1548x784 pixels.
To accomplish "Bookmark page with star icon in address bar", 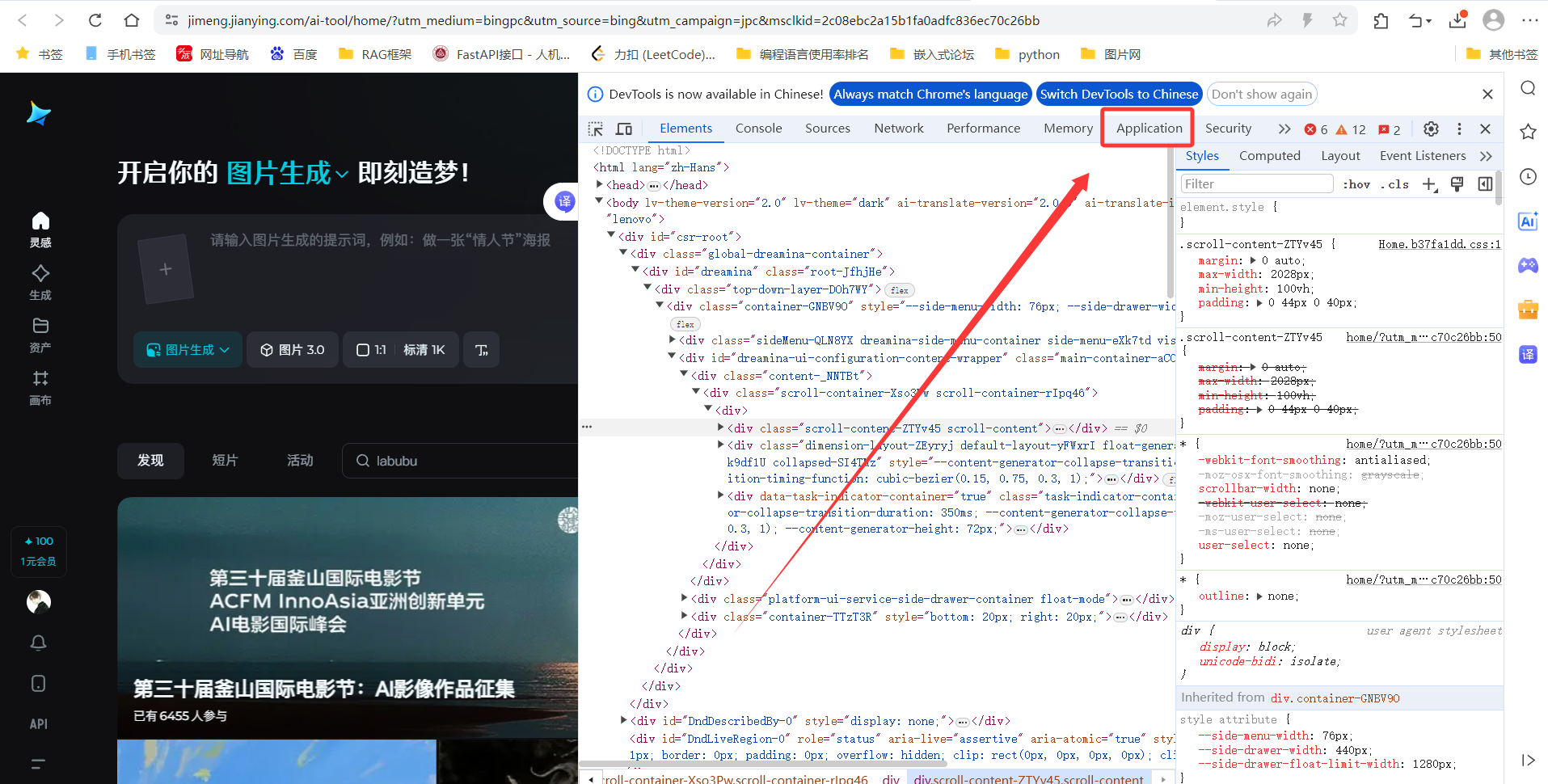I will [1339, 20].
